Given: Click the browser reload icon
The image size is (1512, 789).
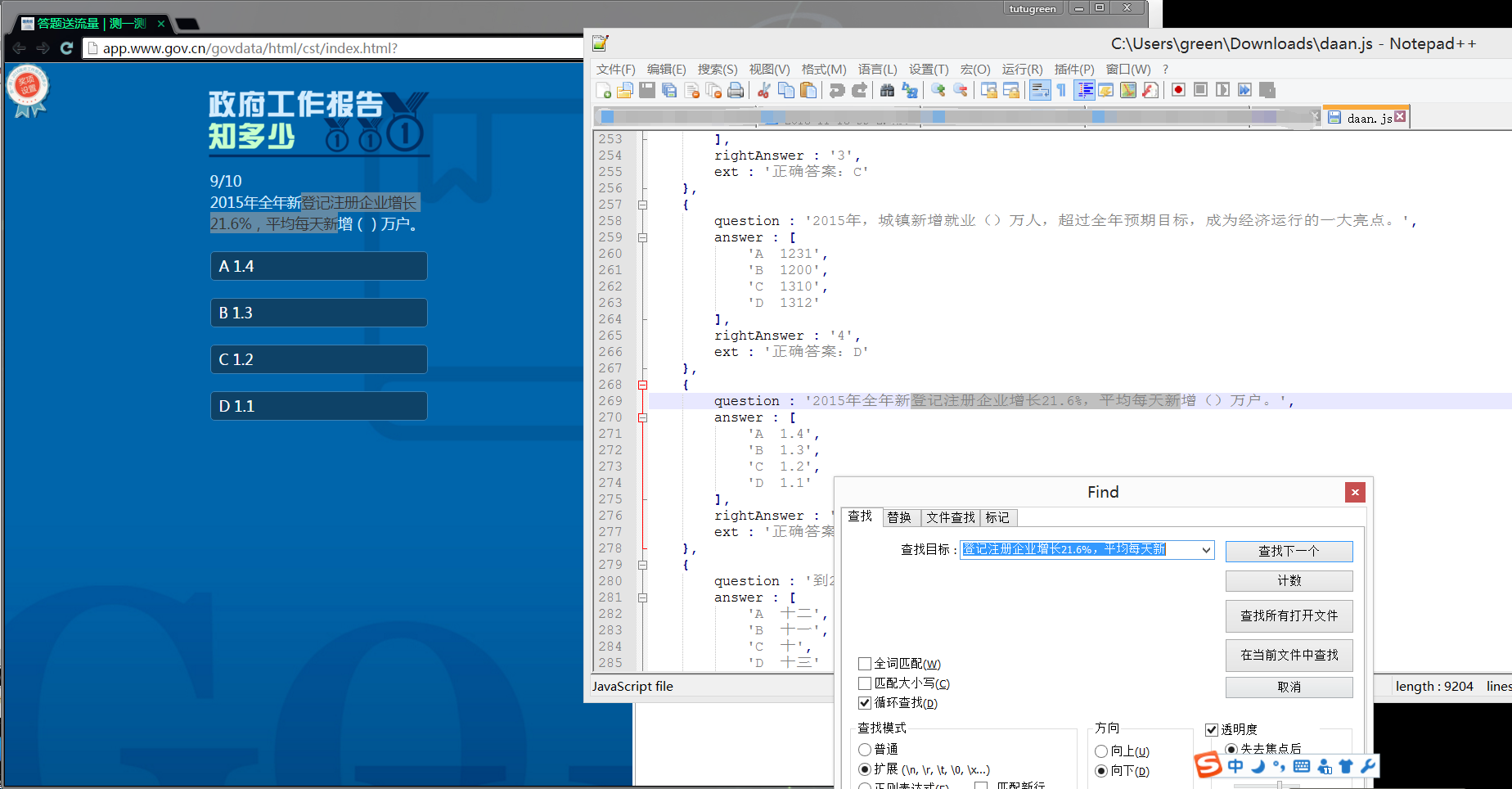Looking at the screenshot, I should click(x=67, y=48).
